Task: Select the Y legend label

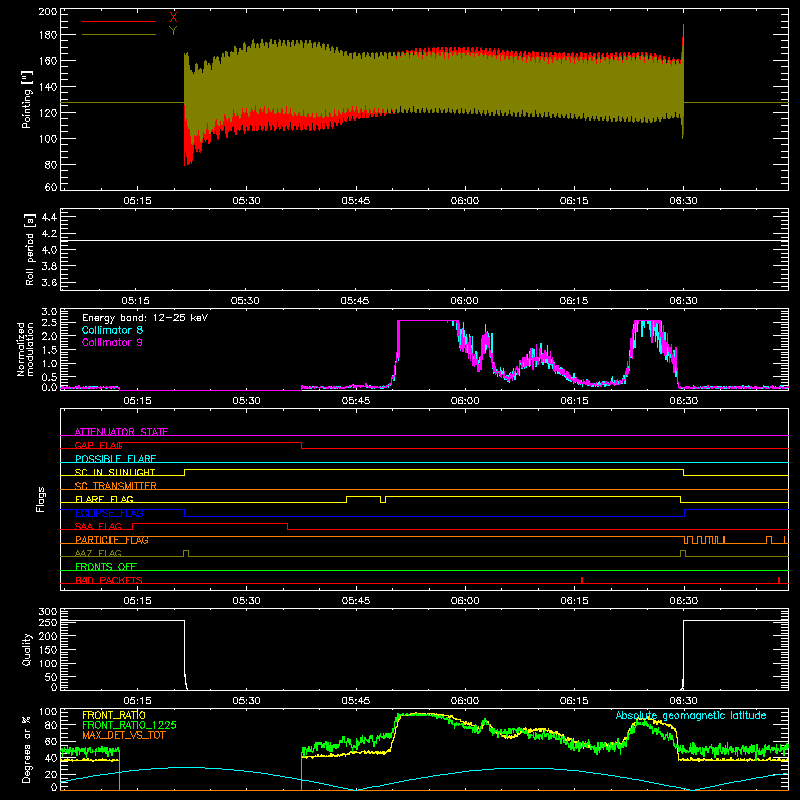Action: pos(173,31)
